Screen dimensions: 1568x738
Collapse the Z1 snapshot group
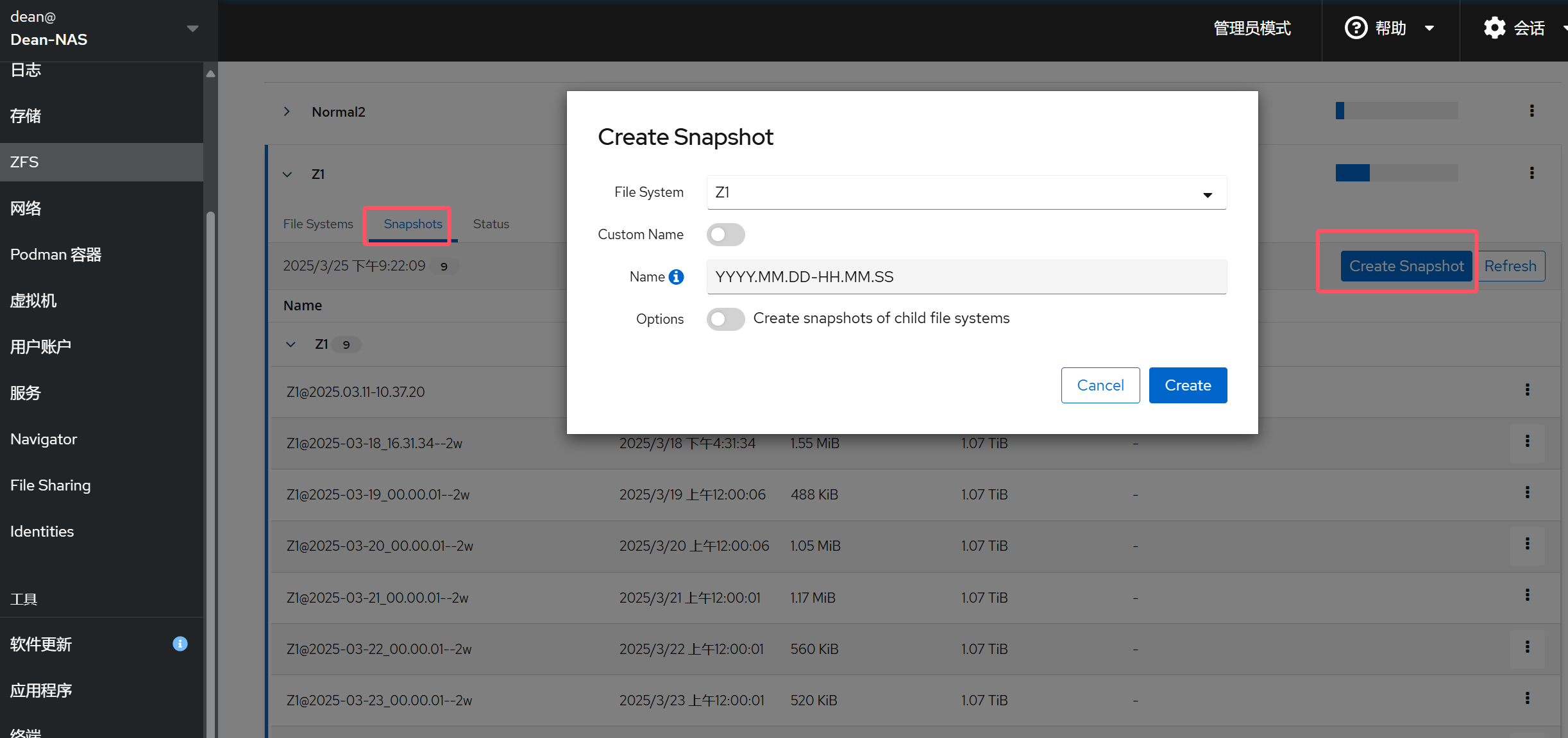pyautogui.click(x=291, y=345)
